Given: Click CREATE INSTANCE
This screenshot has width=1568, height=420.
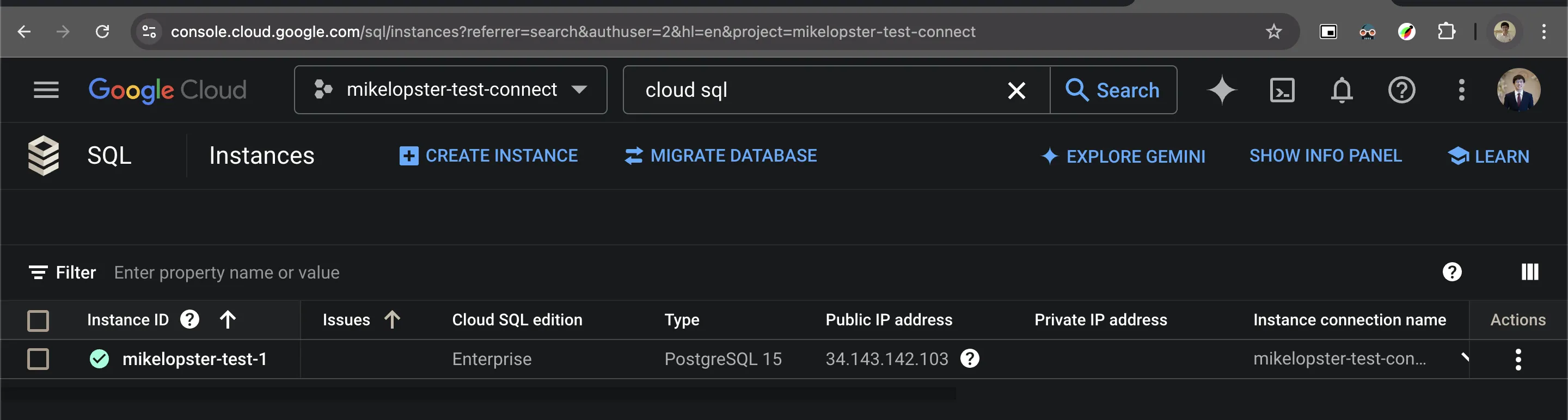Looking at the screenshot, I should (x=488, y=156).
